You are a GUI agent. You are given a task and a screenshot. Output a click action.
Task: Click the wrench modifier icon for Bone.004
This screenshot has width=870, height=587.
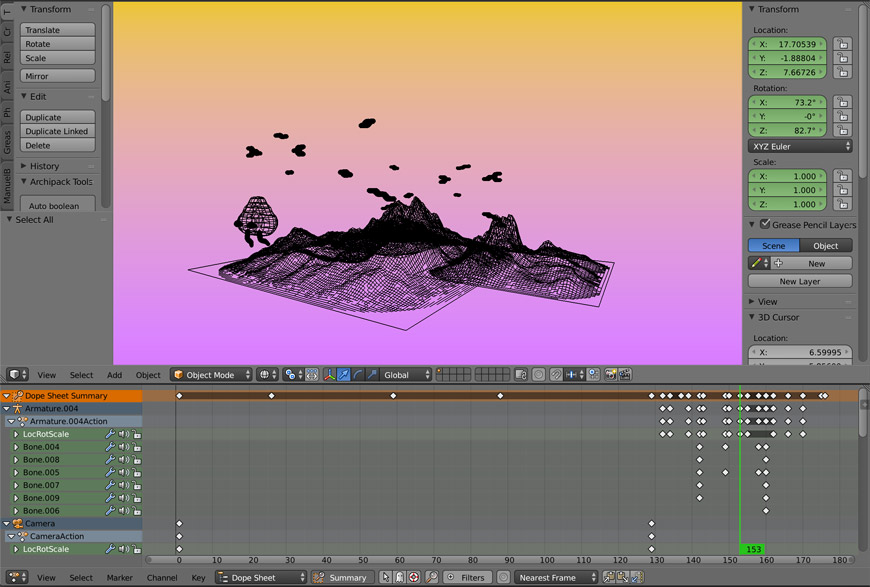(x=110, y=447)
